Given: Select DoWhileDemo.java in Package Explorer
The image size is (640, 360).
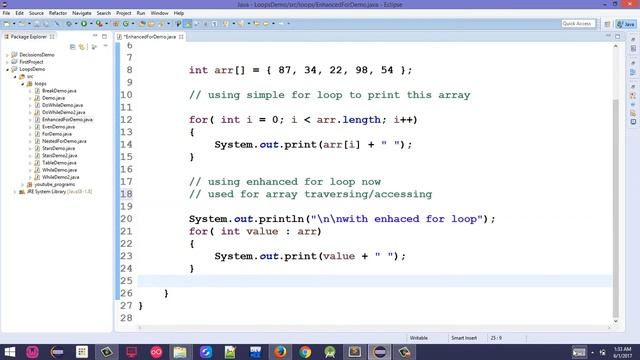Looking at the screenshot, I should (62, 105).
